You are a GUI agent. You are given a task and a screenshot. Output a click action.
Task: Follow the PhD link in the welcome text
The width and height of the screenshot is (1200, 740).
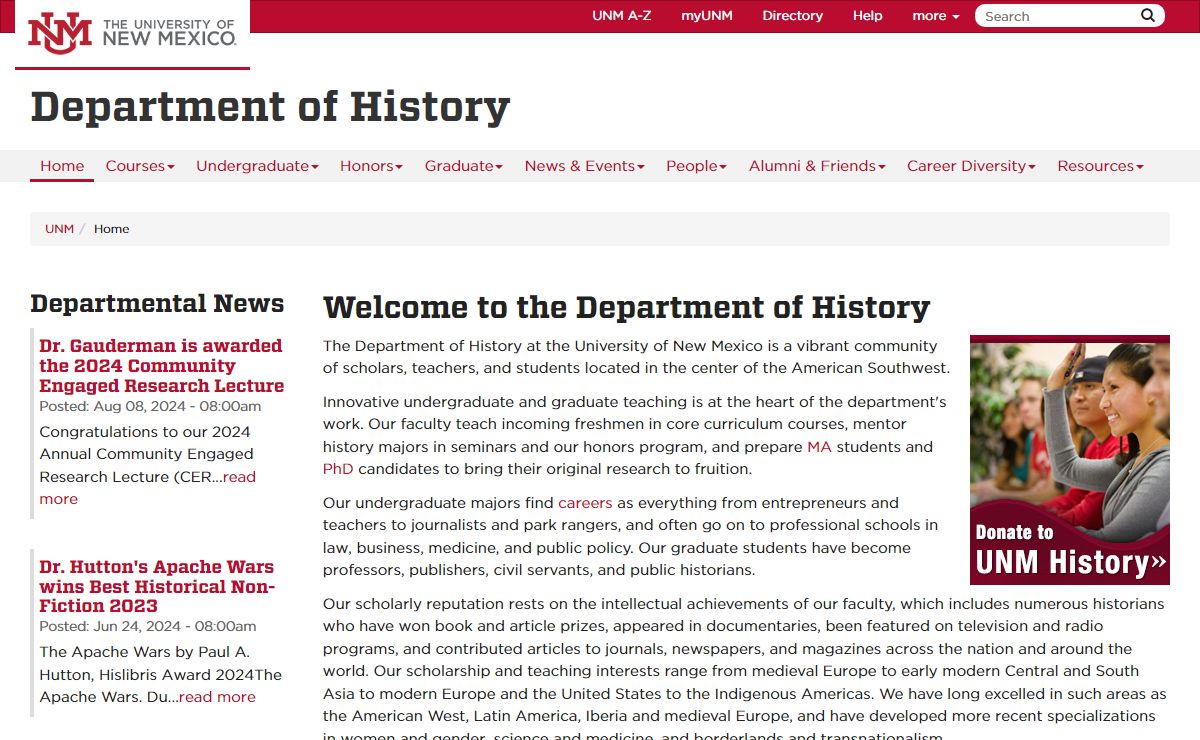point(338,469)
